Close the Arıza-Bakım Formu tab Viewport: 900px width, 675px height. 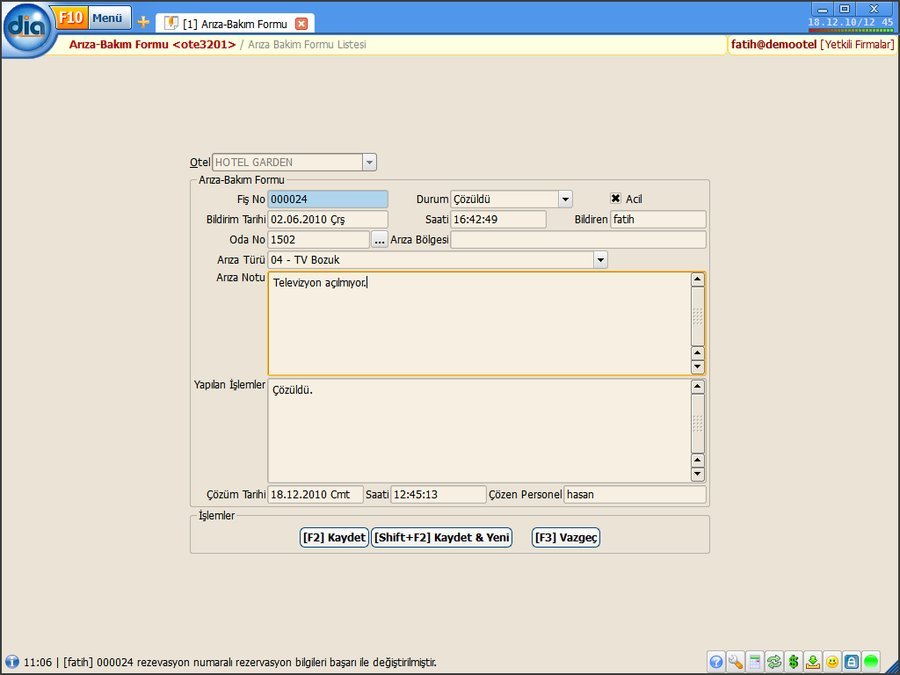(x=301, y=24)
